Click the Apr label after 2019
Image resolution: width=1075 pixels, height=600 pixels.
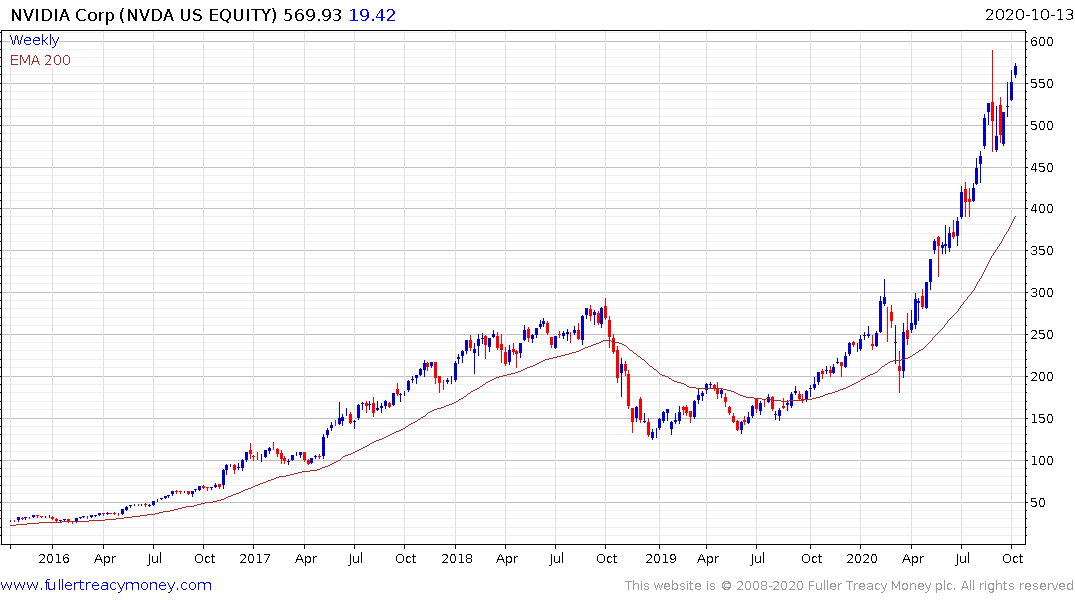pyautogui.click(x=708, y=559)
